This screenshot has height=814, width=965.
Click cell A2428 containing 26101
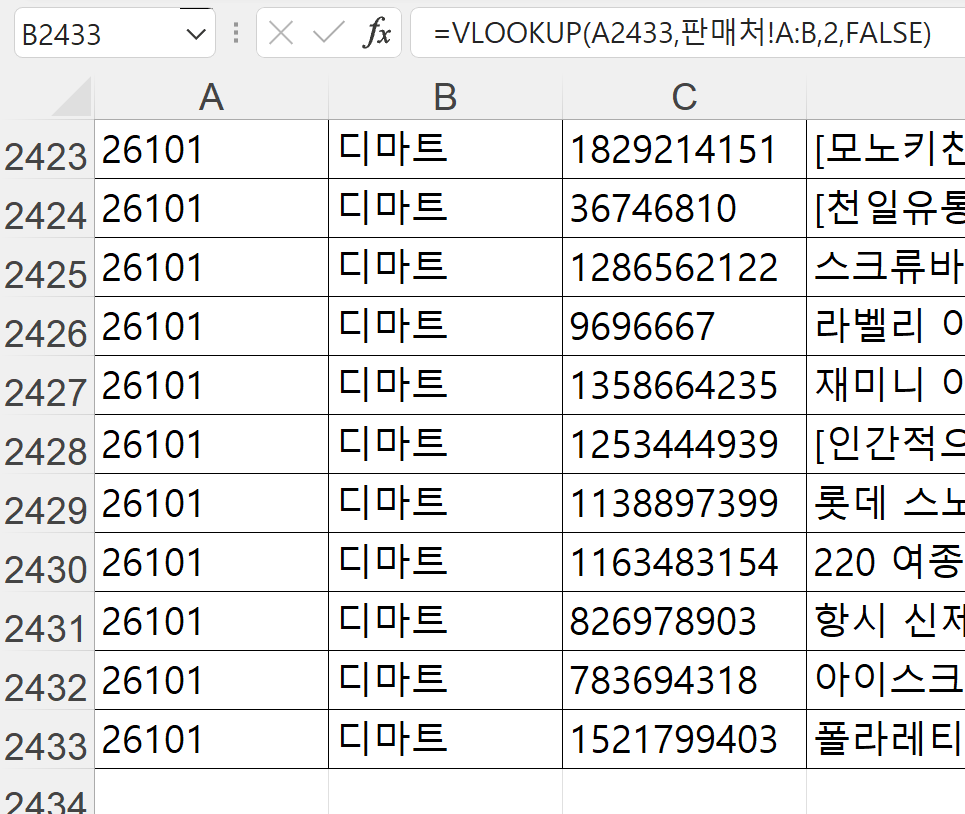coord(211,445)
